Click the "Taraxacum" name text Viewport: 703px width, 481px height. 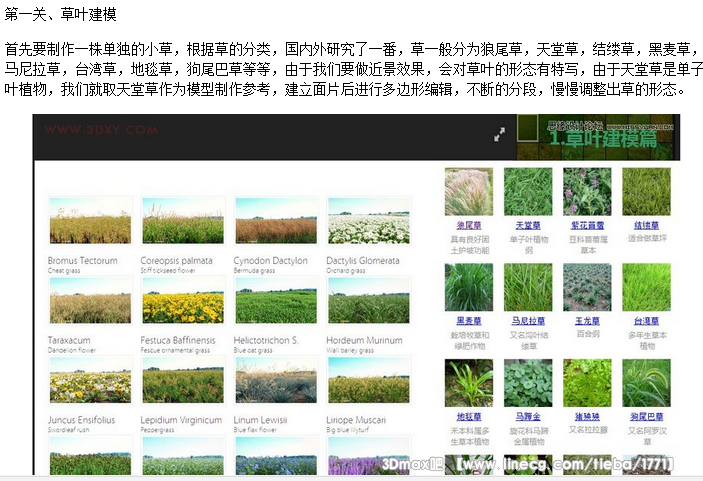pyautogui.click(x=69, y=340)
